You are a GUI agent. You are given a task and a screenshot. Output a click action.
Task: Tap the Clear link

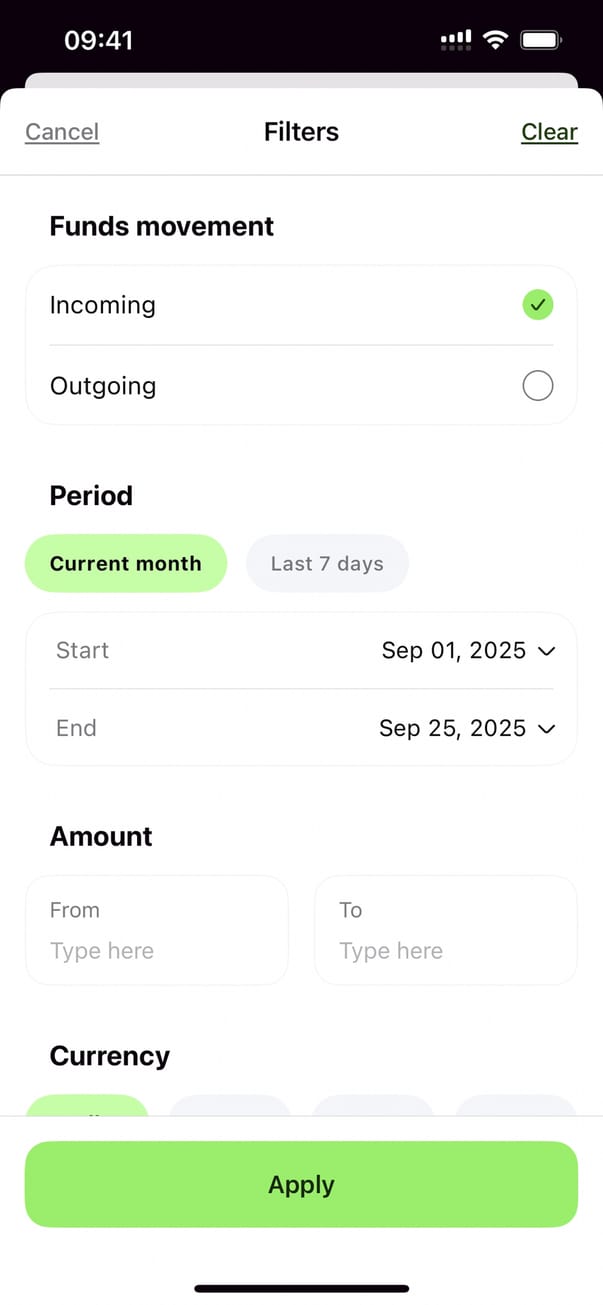click(549, 132)
